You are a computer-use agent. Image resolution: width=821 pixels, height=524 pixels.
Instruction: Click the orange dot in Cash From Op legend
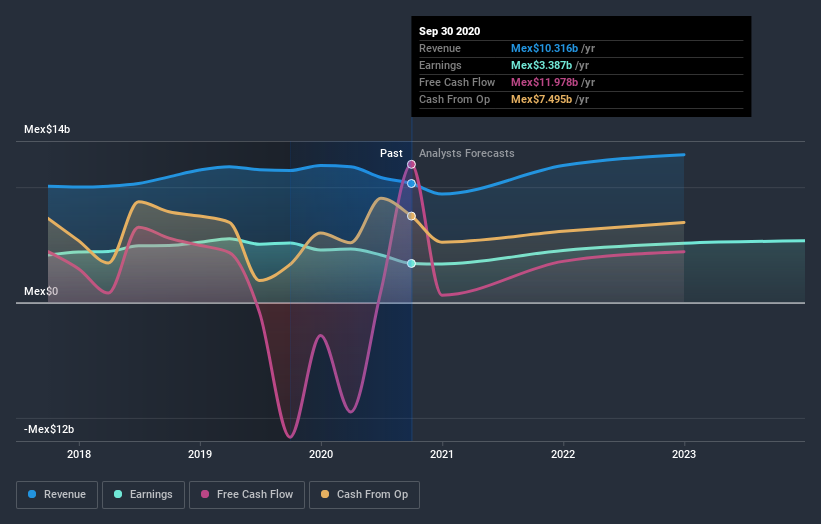point(325,494)
